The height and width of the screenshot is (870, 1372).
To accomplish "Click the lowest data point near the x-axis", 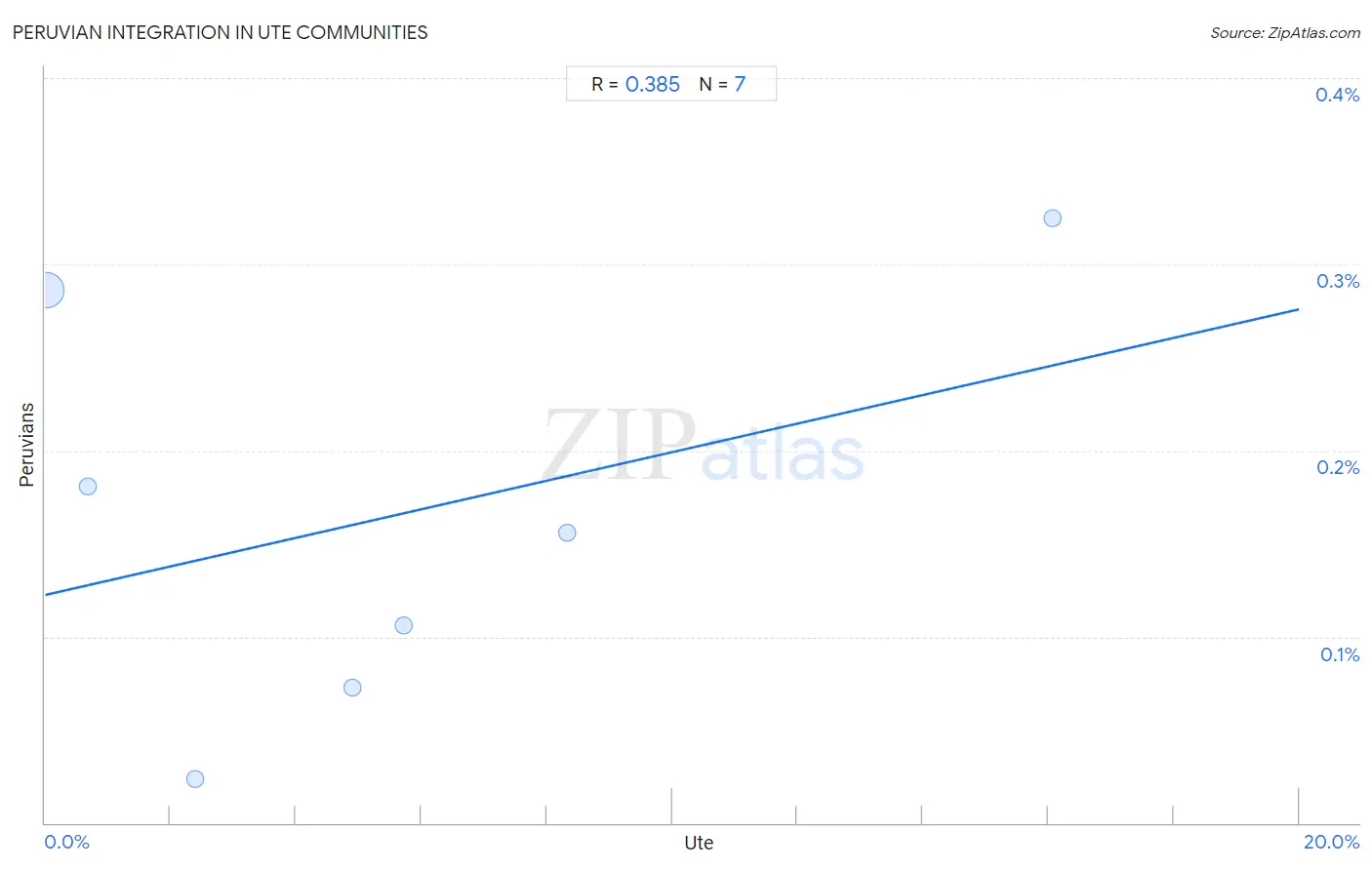I will coord(195,778).
